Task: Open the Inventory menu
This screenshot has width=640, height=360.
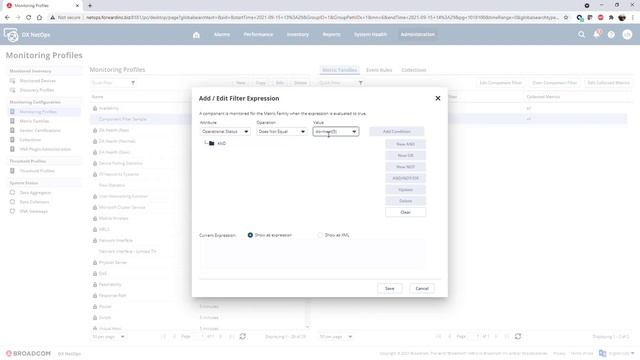Action: click(298, 34)
